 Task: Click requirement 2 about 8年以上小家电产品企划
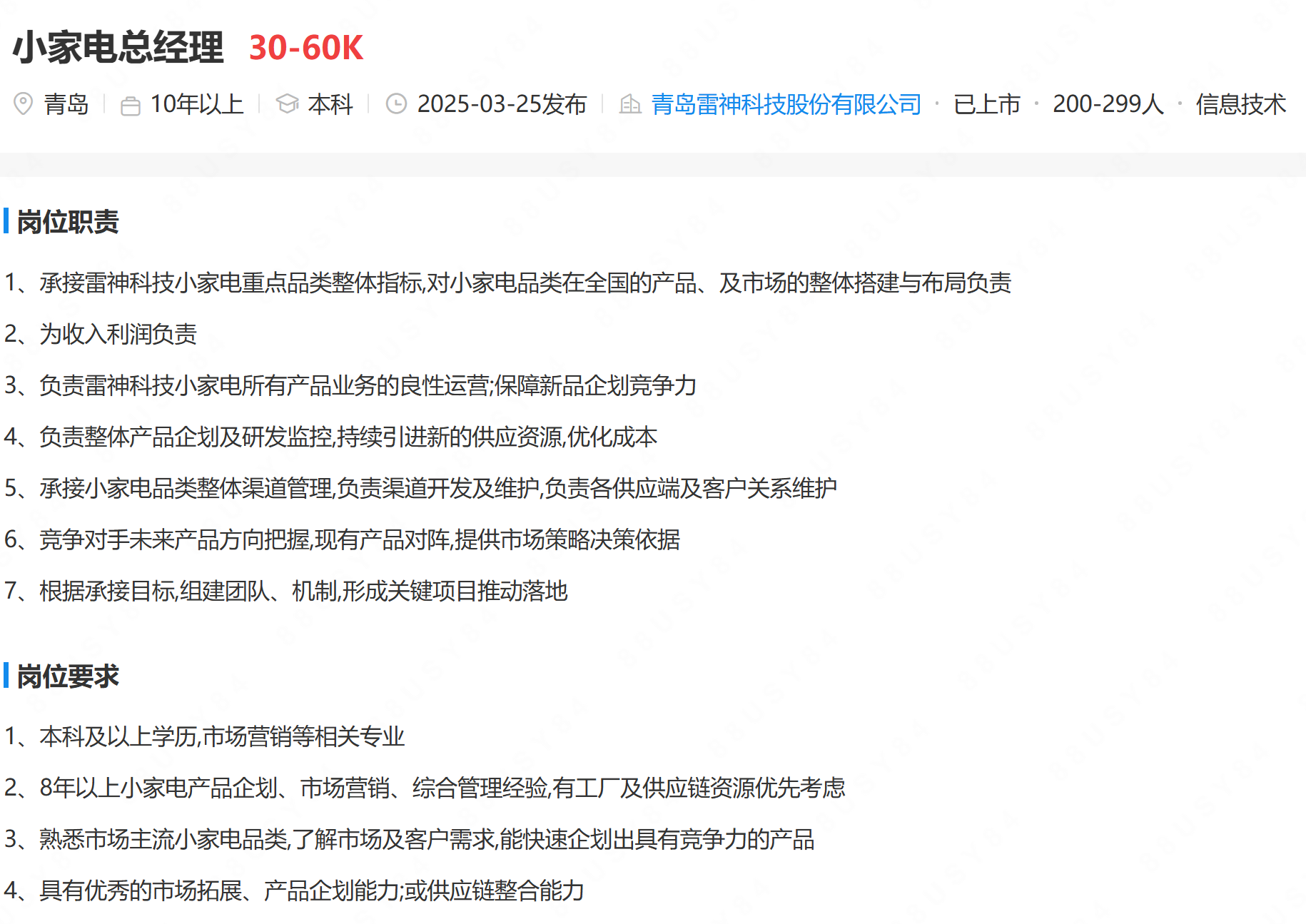(x=425, y=788)
